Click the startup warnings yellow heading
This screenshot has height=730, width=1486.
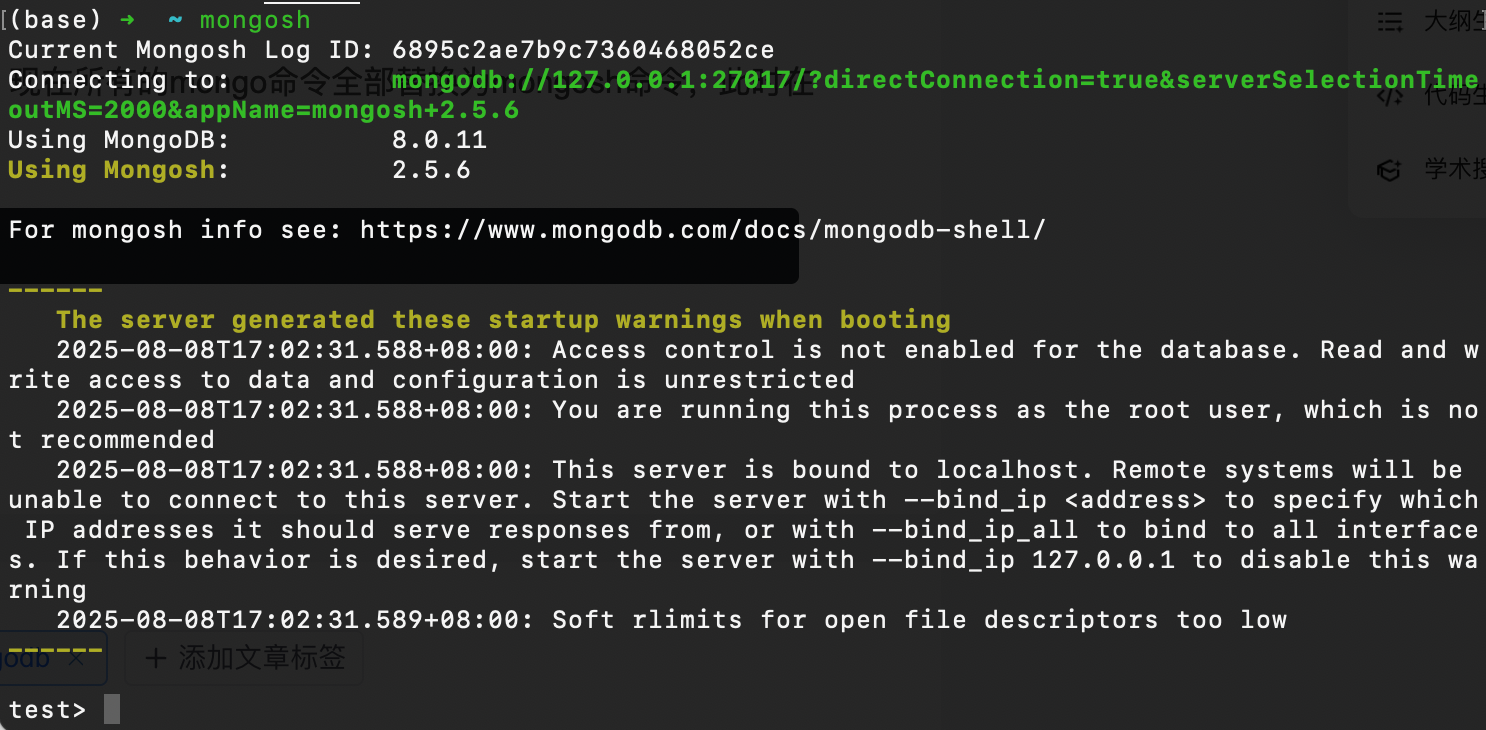(x=503, y=320)
